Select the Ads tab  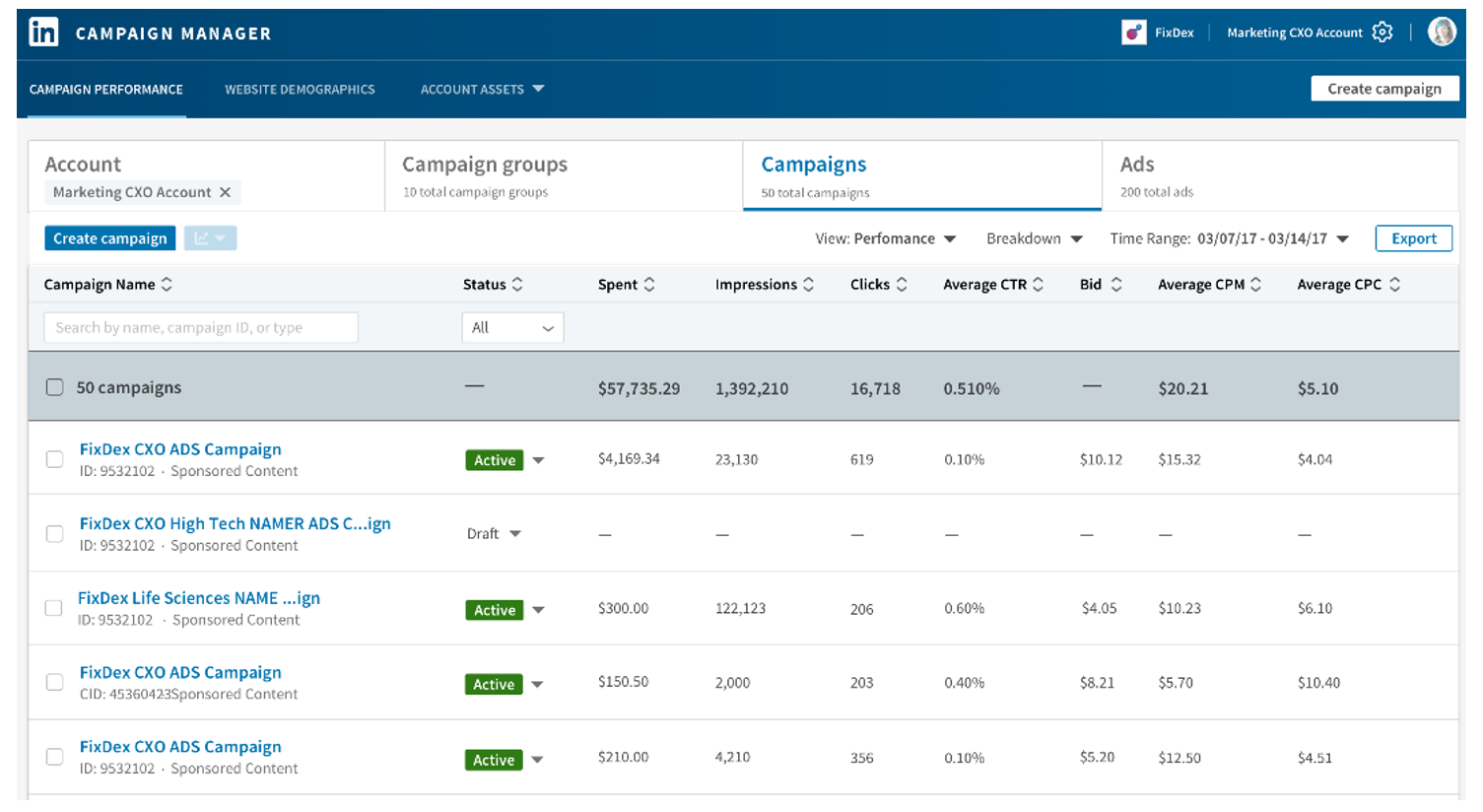click(x=1280, y=176)
